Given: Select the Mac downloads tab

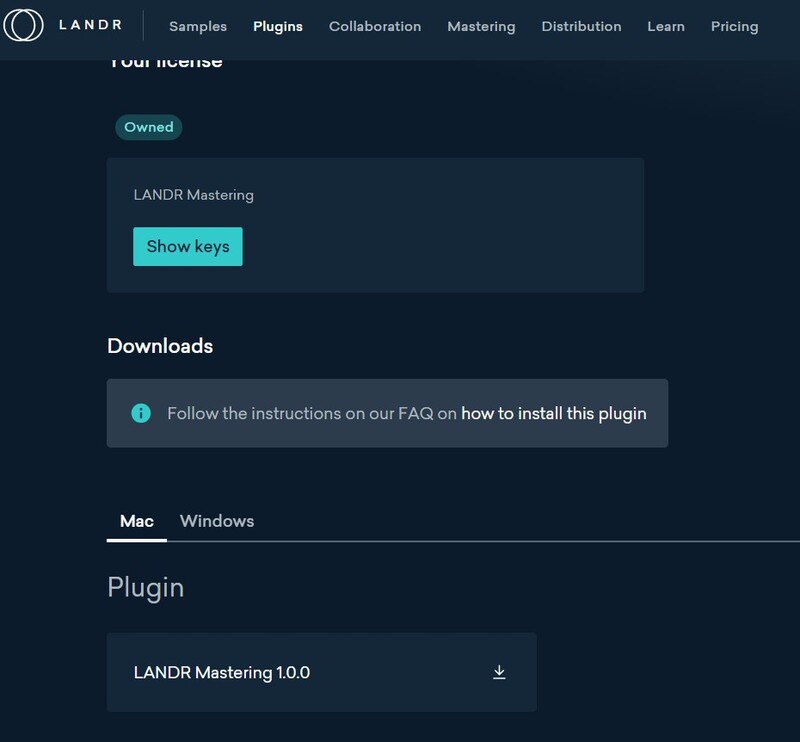Looking at the screenshot, I should (137, 521).
